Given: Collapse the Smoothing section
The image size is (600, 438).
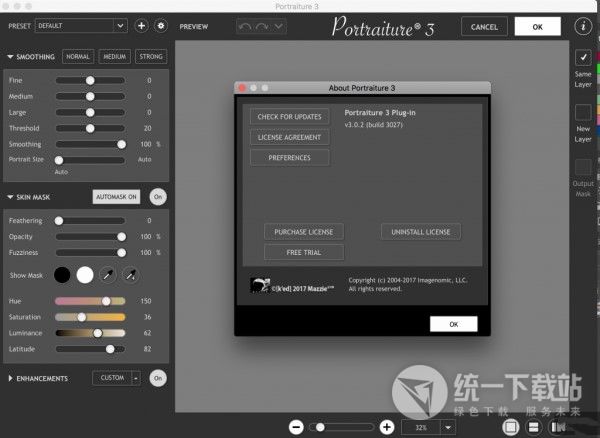Looking at the screenshot, I should pyautogui.click(x=10, y=57).
